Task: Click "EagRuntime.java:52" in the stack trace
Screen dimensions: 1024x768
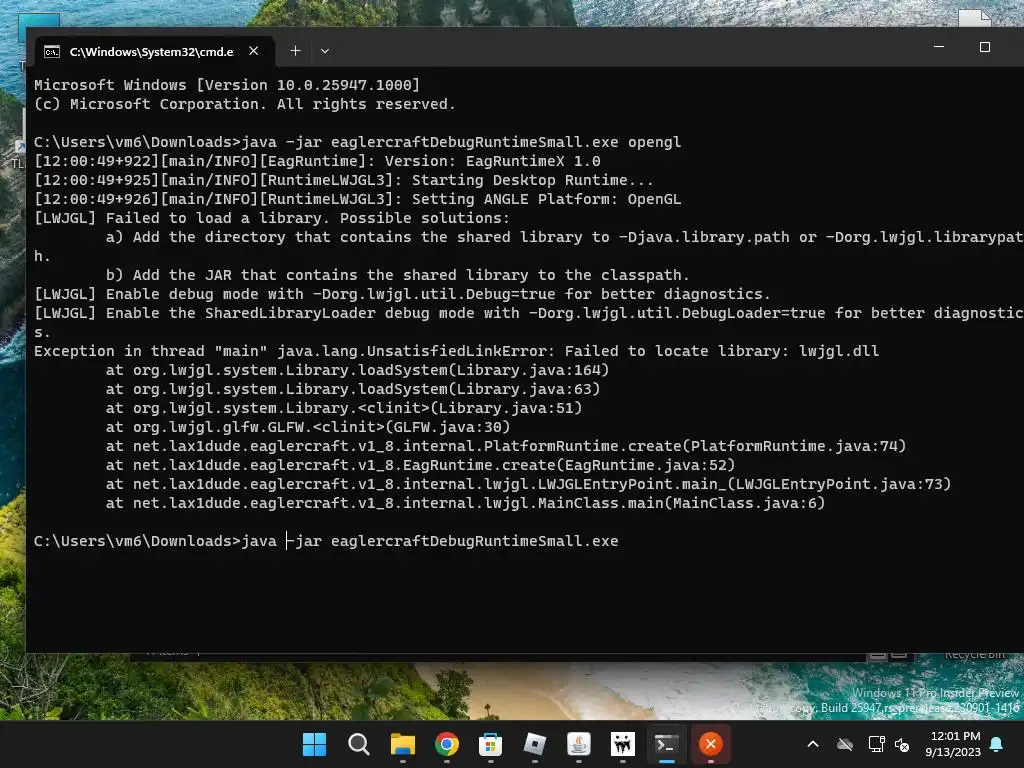Action: pos(645,465)
